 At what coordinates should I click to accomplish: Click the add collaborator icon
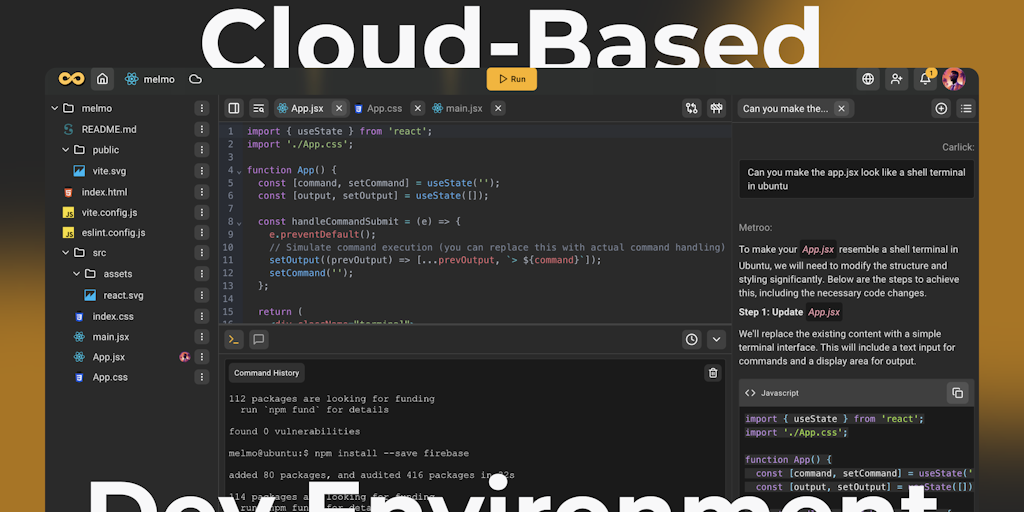(897, 79)
